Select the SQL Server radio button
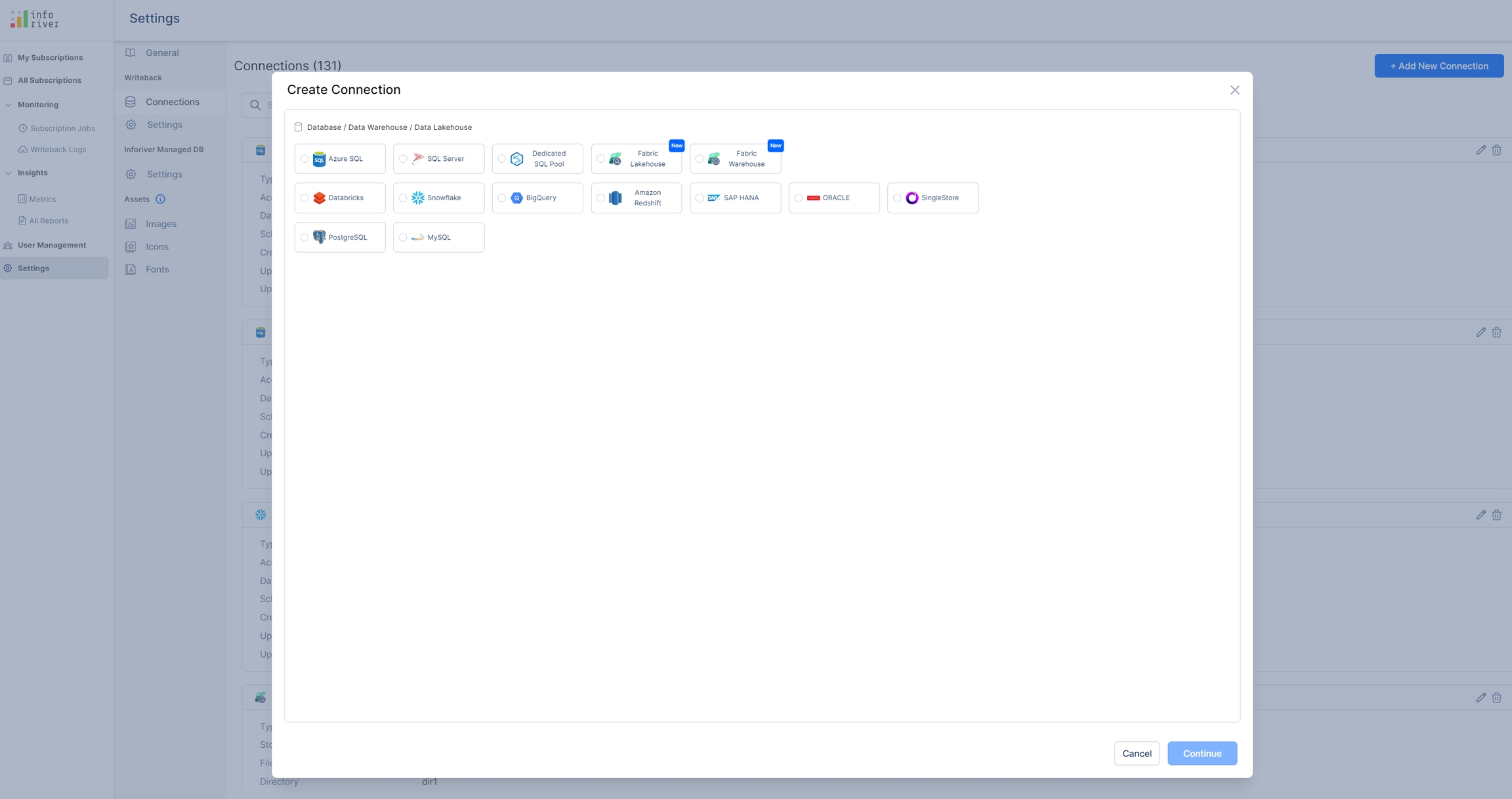The width and height of the screenshot is (1512, 799). click(403, 159)
